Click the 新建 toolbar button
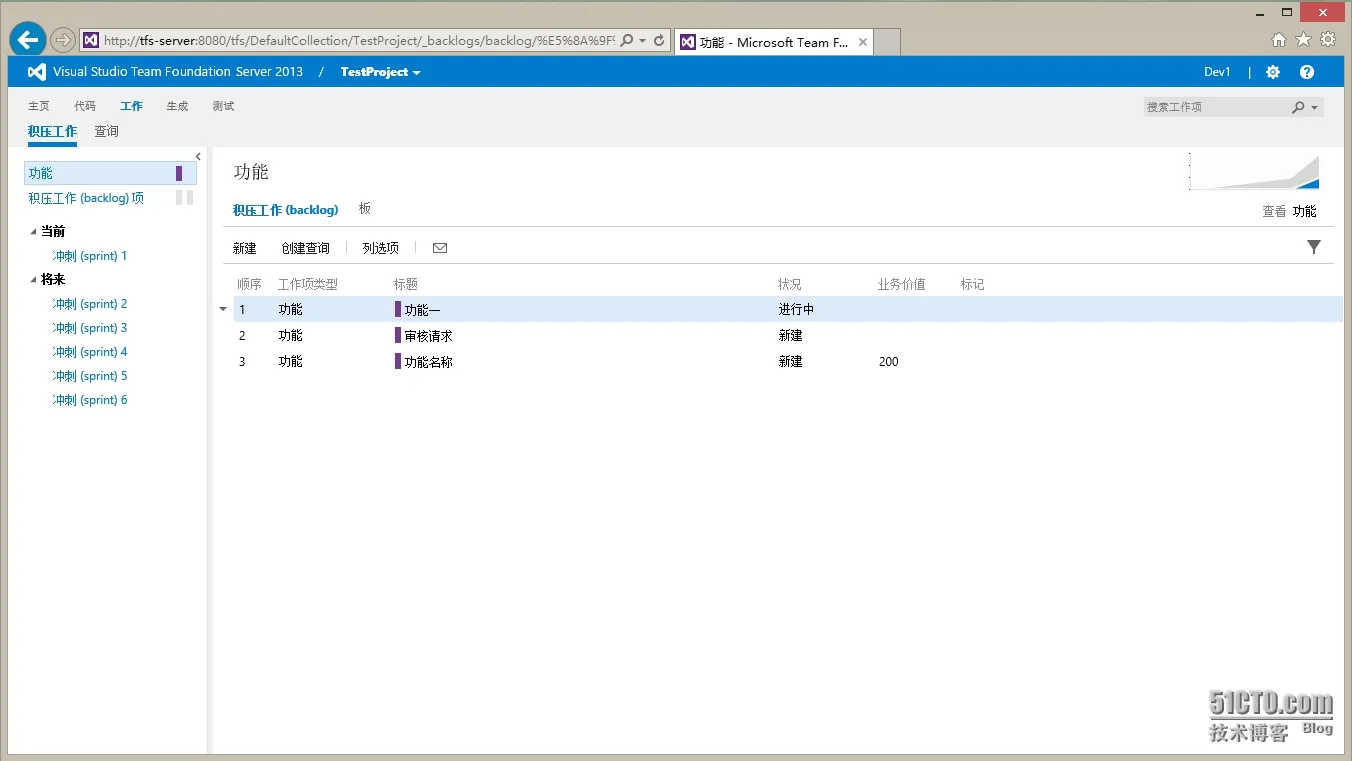Screen dimensions: 1352x761 245,248
